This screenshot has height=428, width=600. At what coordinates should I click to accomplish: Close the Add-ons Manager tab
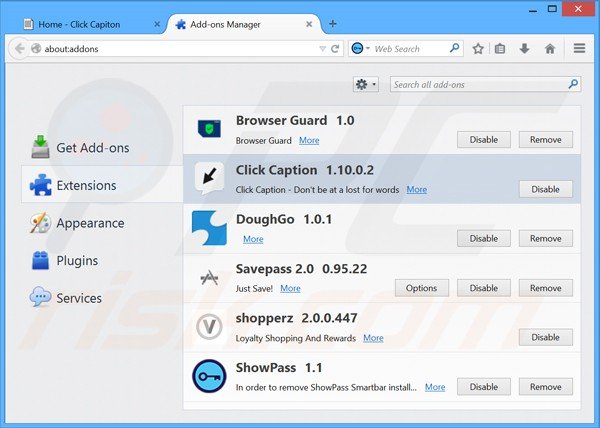coord(309,24)
